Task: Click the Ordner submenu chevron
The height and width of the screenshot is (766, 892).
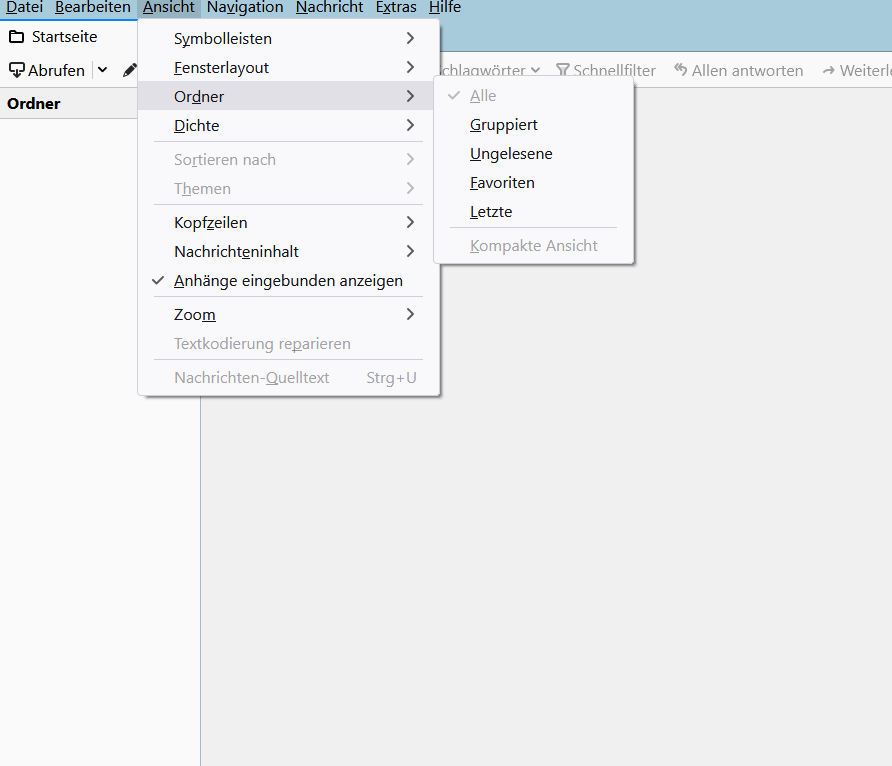Action: click(x=411, y=96)
